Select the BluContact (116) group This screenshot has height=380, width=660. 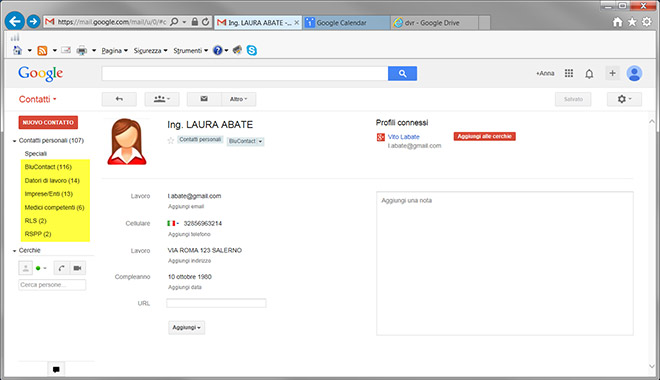pyautogui.click(x=48, y=167)
